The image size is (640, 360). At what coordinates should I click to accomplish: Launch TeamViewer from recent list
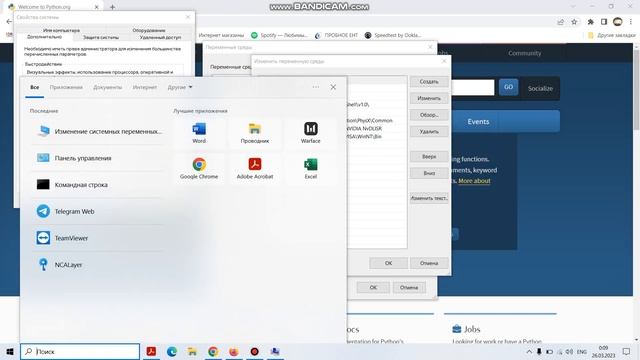99,238
